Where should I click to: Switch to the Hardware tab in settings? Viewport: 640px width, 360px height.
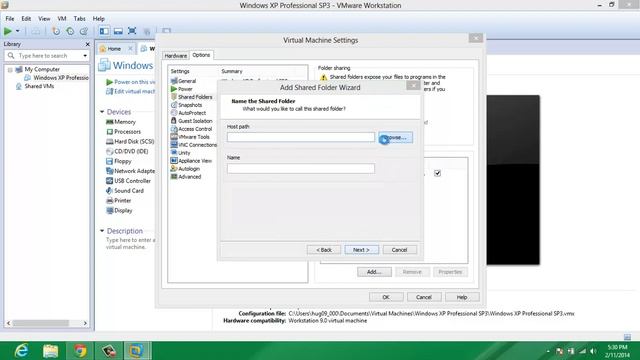coord(176,56)
